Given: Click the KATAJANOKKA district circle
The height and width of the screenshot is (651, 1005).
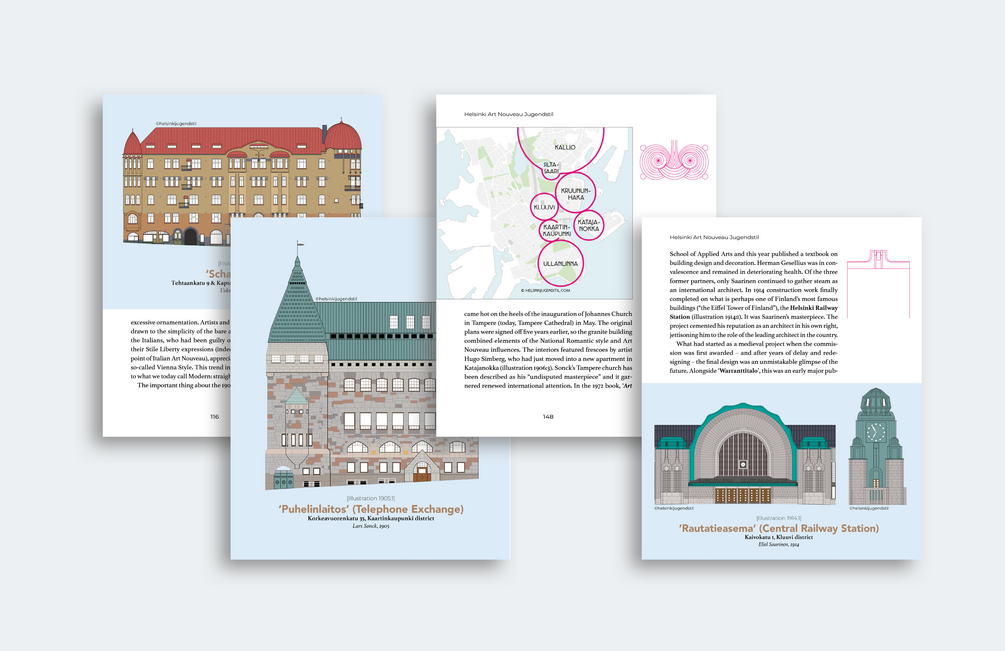Looking at the screenshot, I should coord(588,225).
